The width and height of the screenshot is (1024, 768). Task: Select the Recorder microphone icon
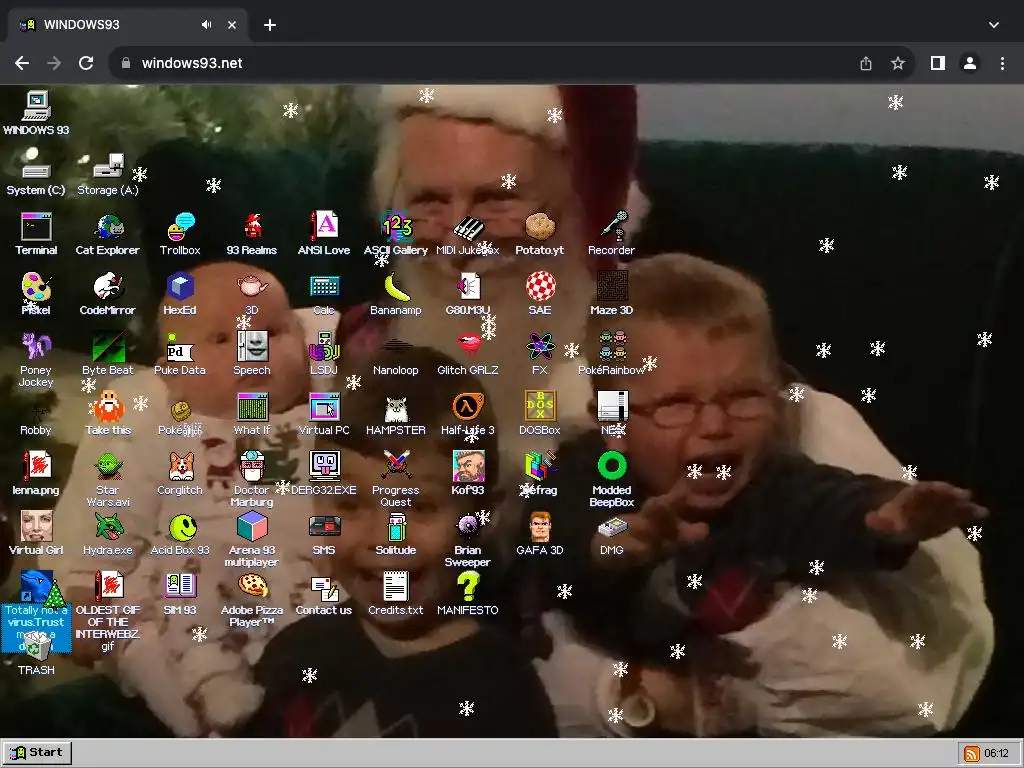pos(611,234)
